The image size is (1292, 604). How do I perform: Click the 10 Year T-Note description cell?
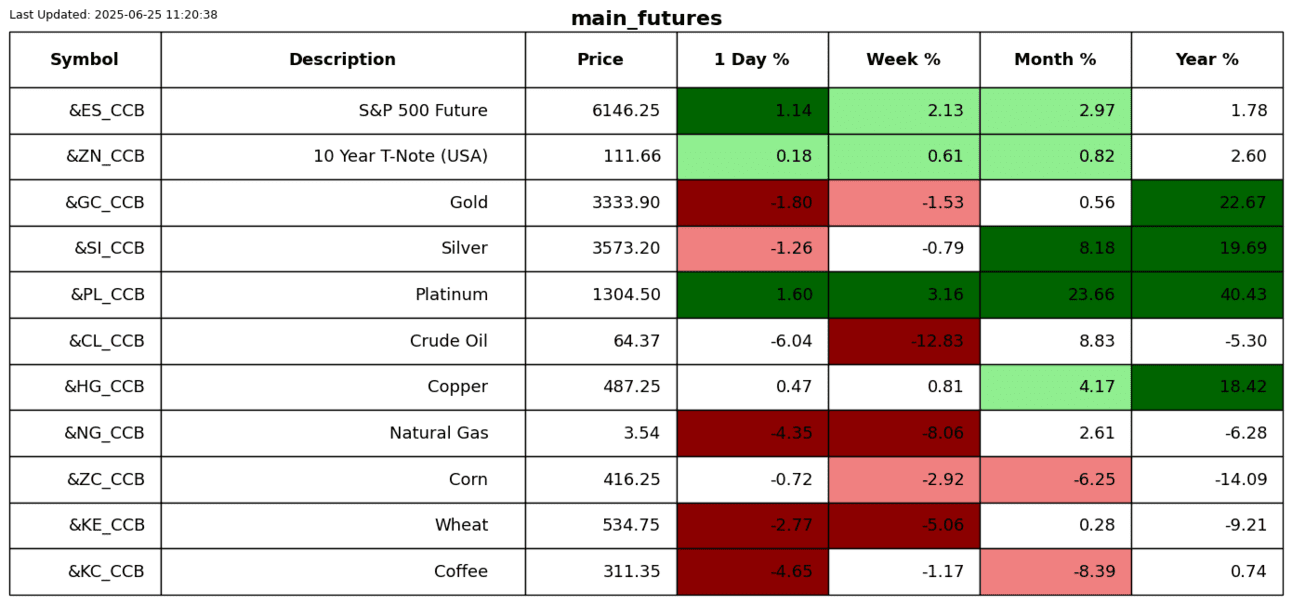[x=342, y=157]
